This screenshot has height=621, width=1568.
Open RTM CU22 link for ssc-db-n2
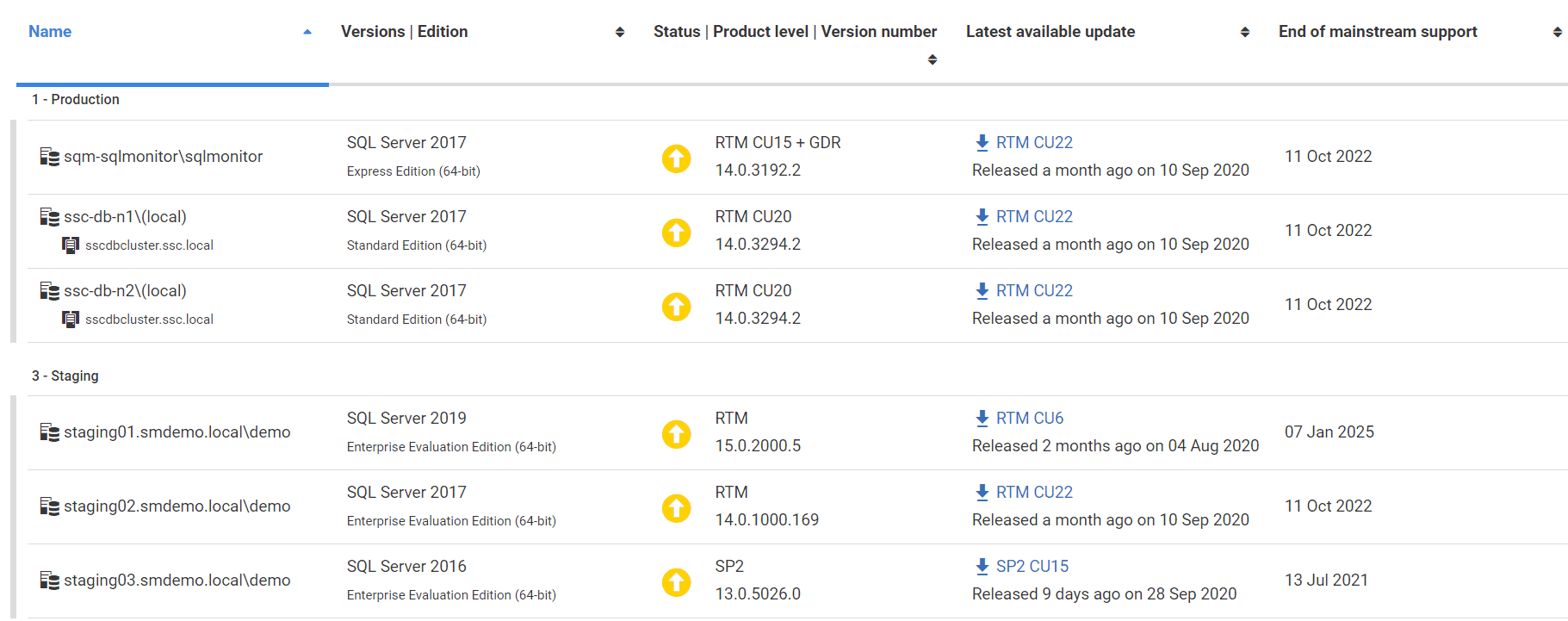pos(1034,291)
